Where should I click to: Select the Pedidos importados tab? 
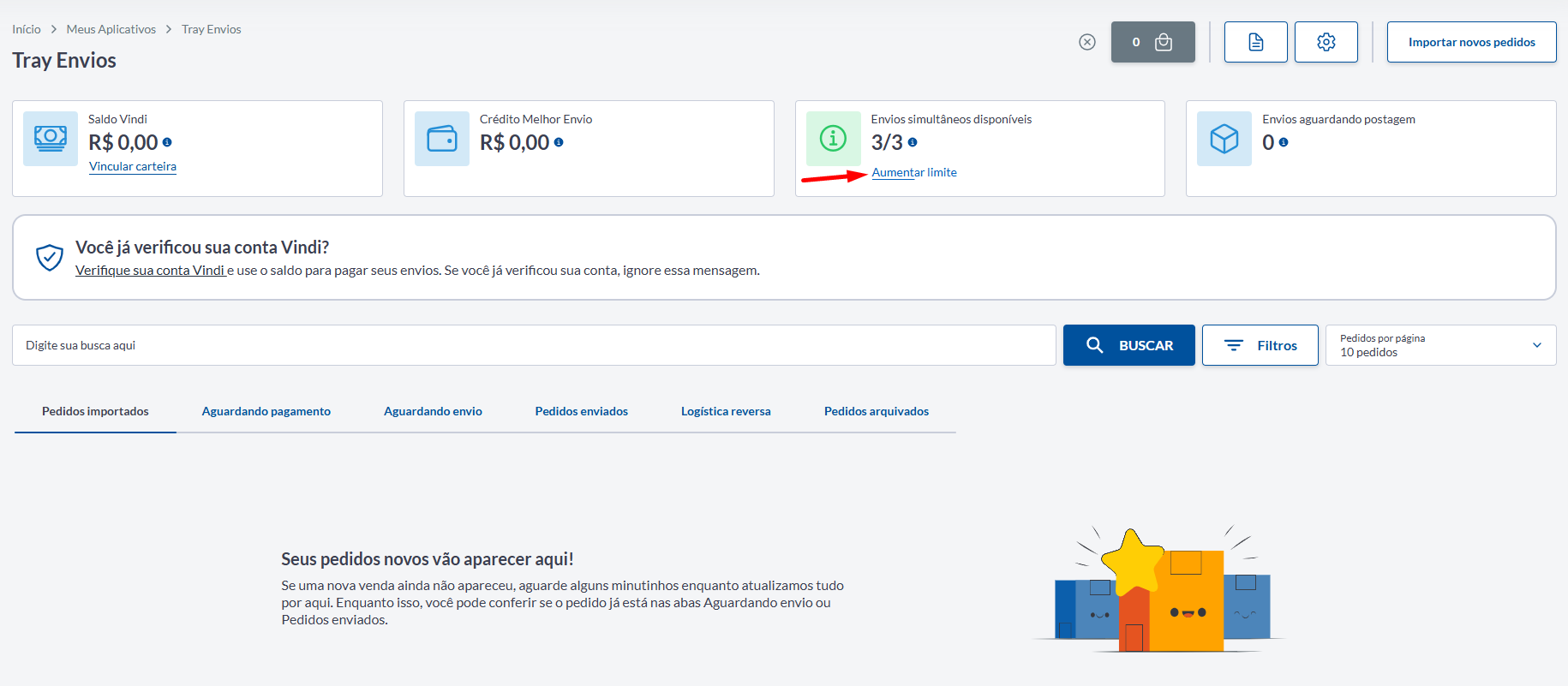95,412
